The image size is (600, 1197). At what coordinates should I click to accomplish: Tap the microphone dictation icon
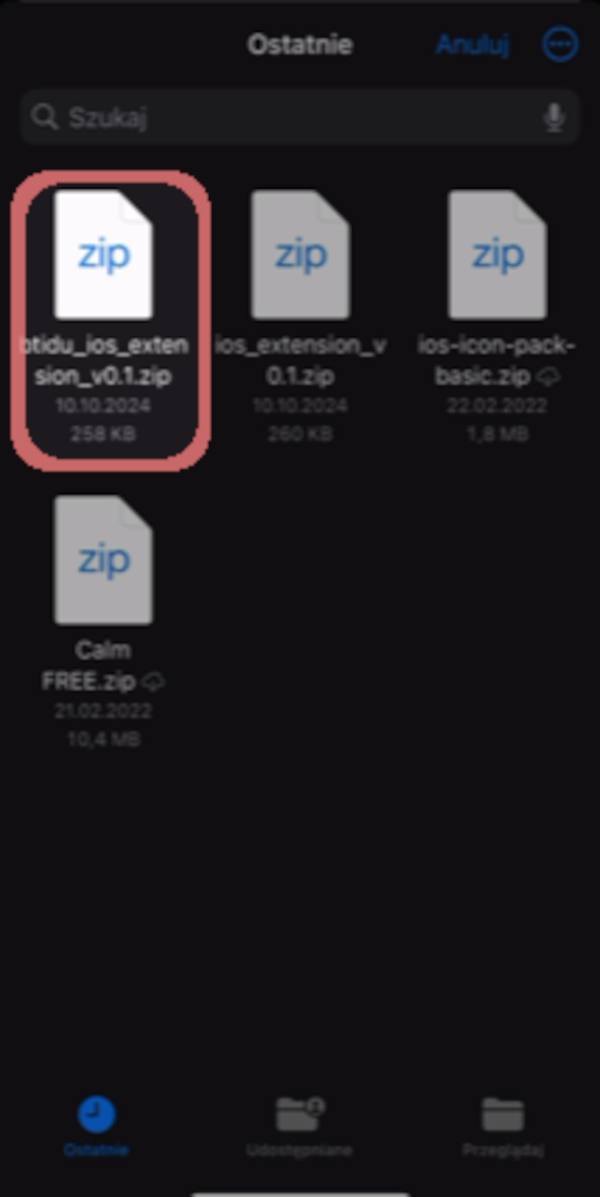[x=553, y=118]
